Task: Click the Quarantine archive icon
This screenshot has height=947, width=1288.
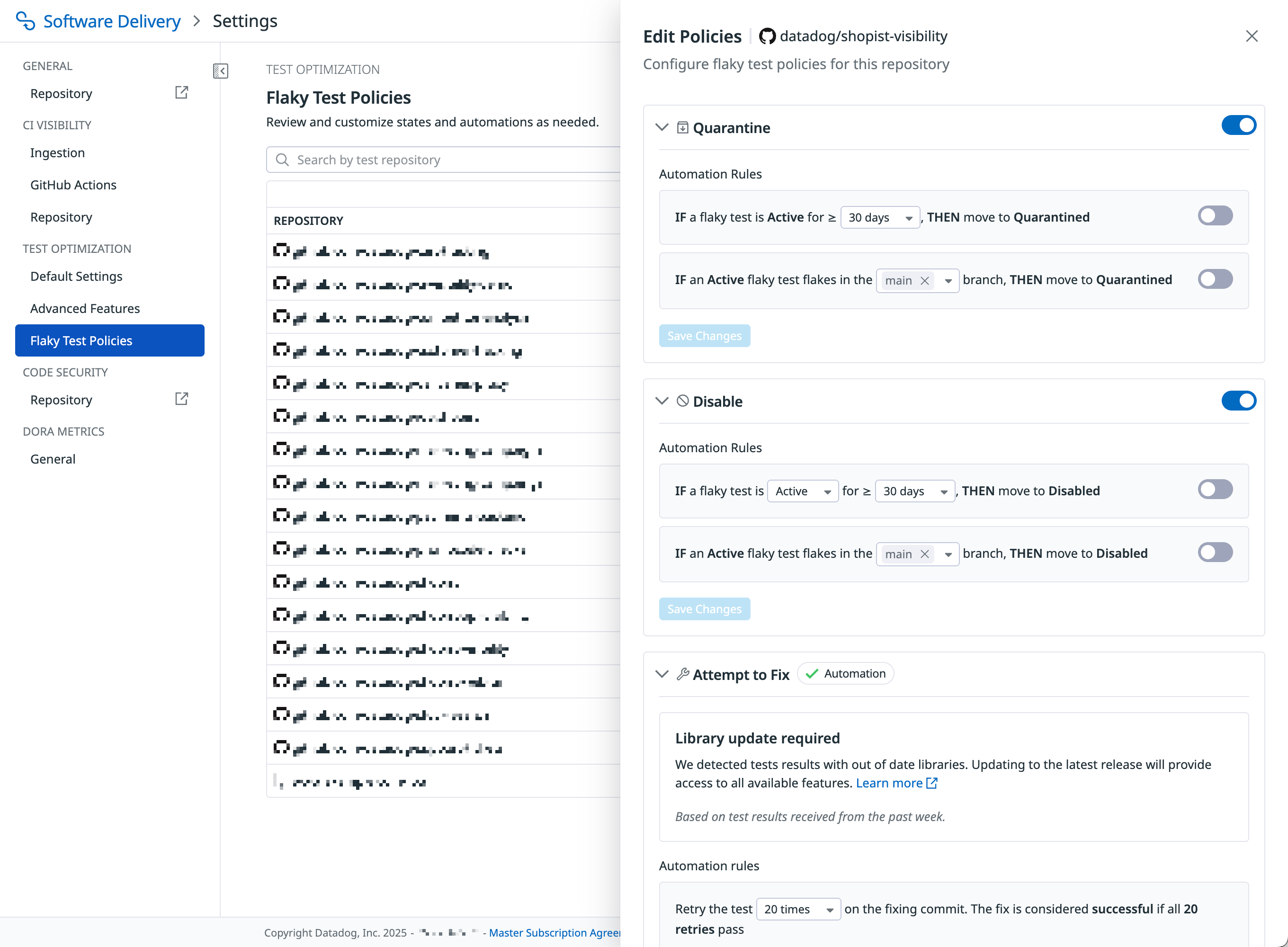Action: [x=682, y=127]
